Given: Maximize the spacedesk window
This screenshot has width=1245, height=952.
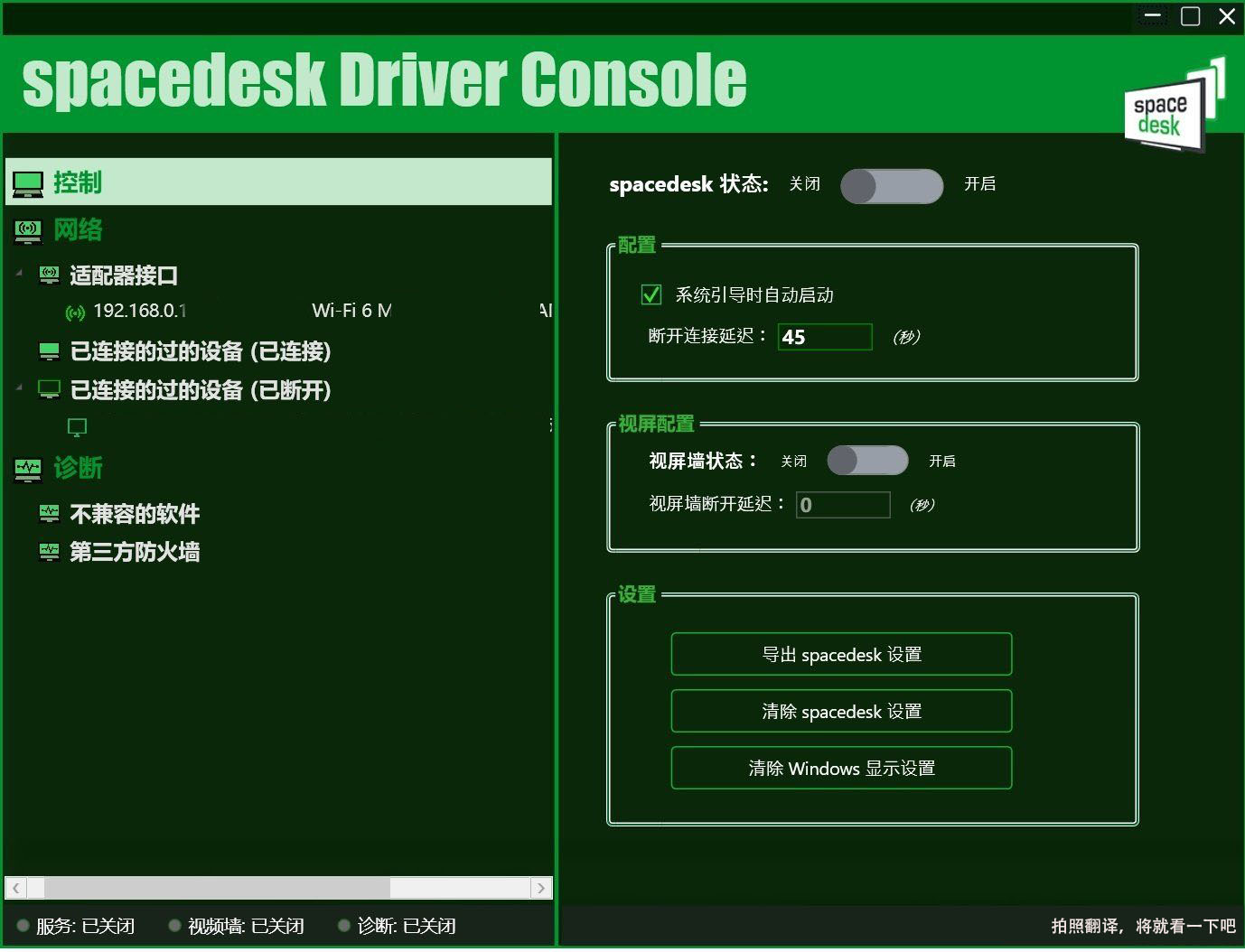Looking at the screenshot, I should tap(1191, 16).
